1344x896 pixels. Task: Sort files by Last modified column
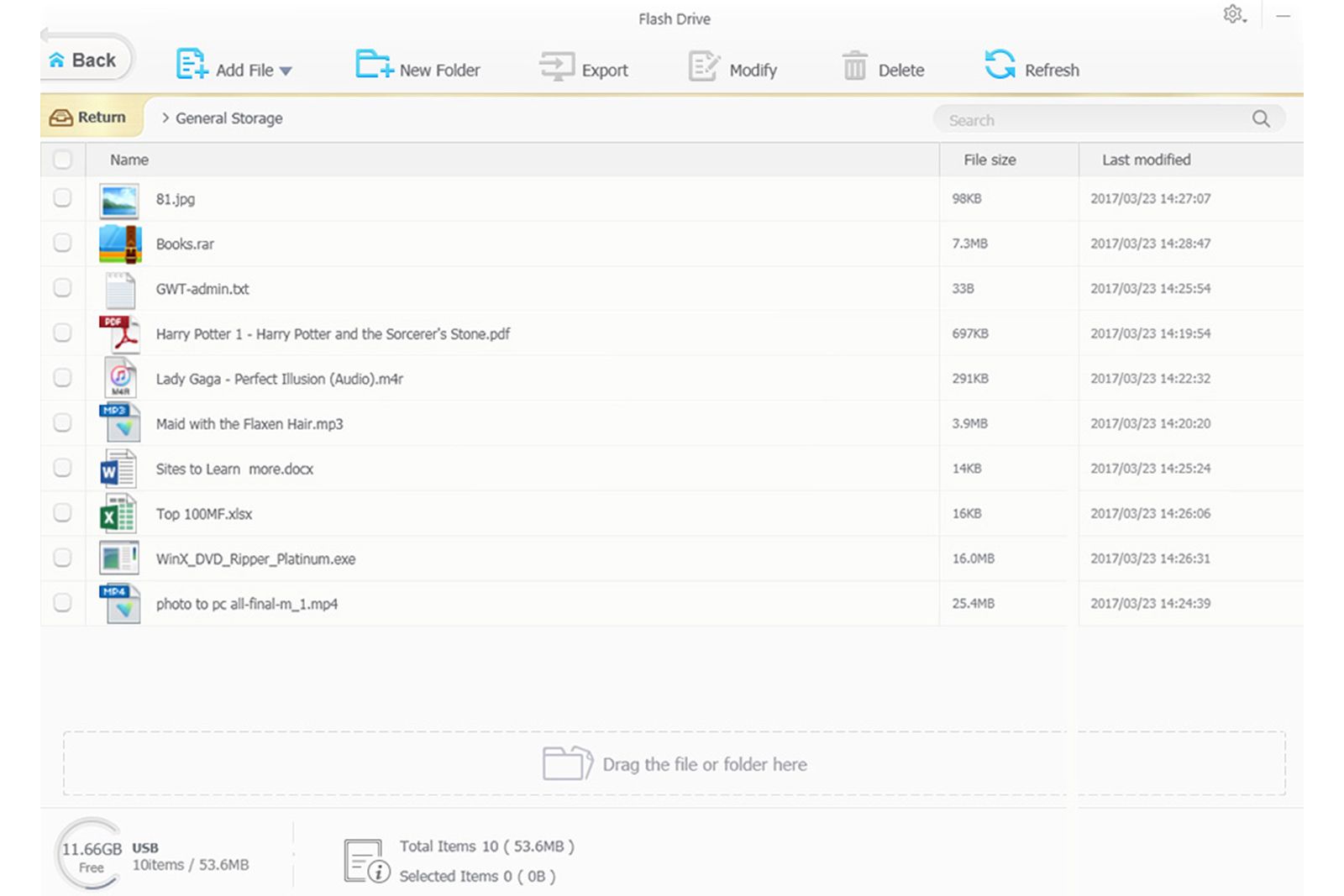pos(1147,160)
